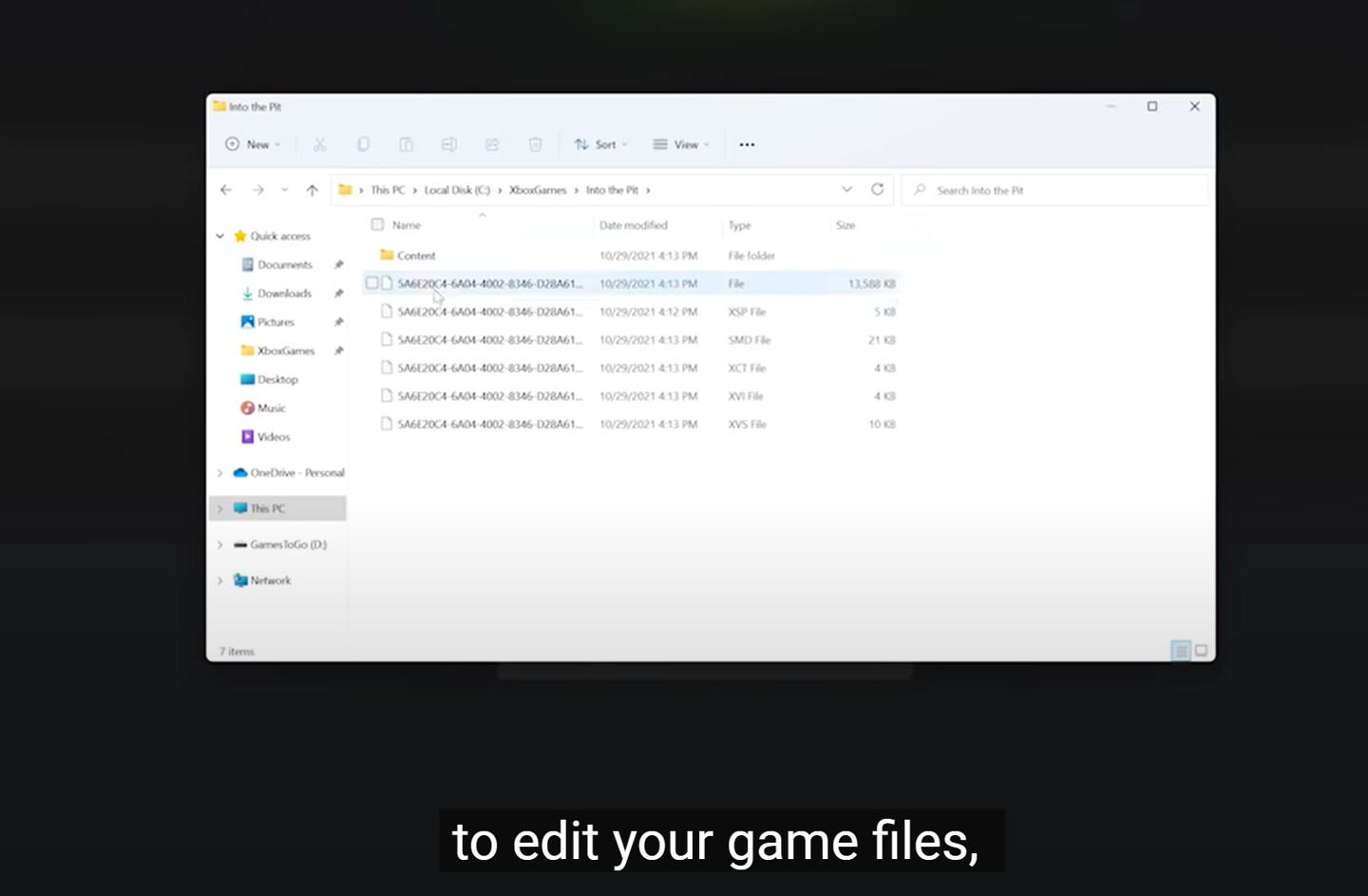Click the Delete trash icon
Image resolution: width=1368 pixels, height=896 pixels.
tap(535, 144)
